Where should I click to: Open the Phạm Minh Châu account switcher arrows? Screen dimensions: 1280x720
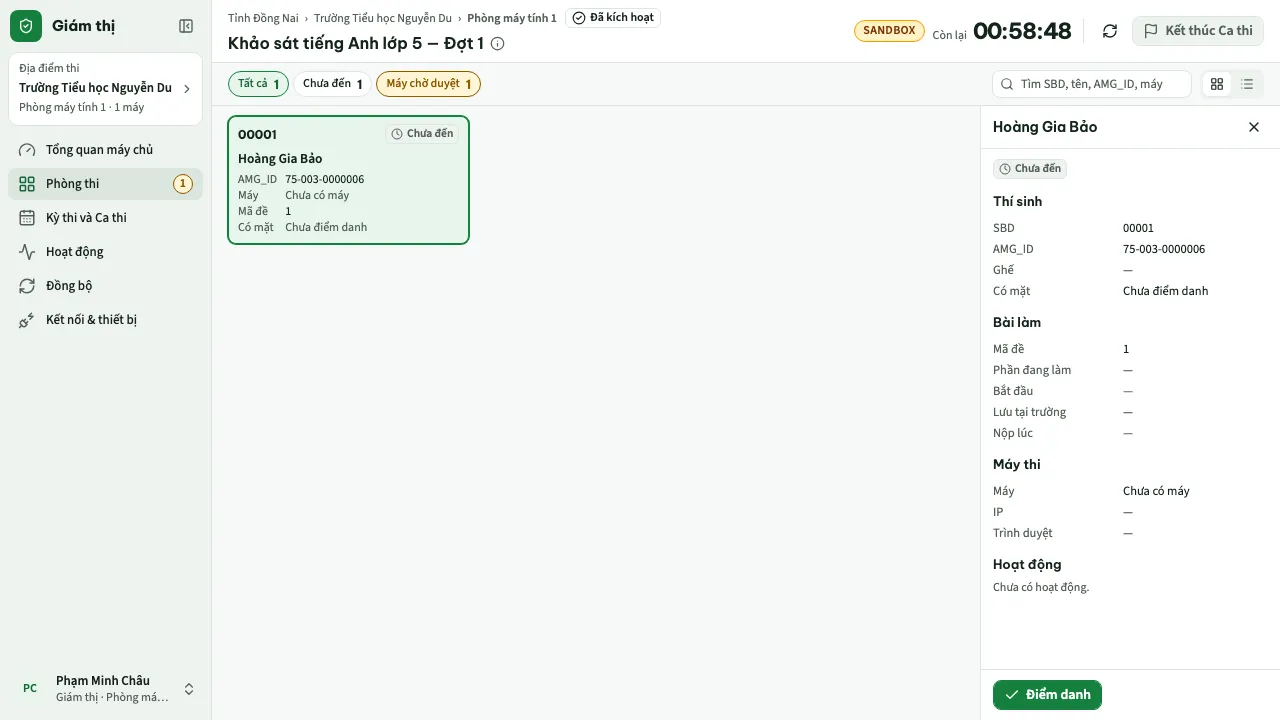coord(189,689)
